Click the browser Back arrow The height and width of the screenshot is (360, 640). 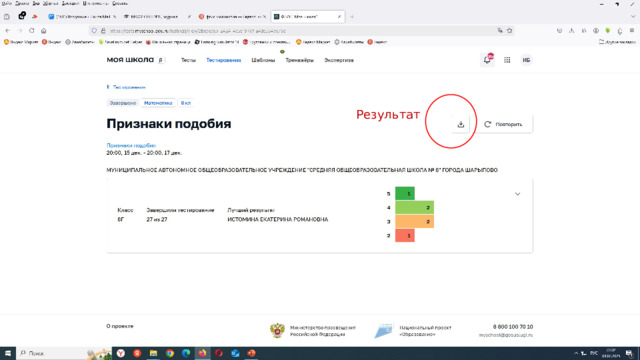(8, 31)
